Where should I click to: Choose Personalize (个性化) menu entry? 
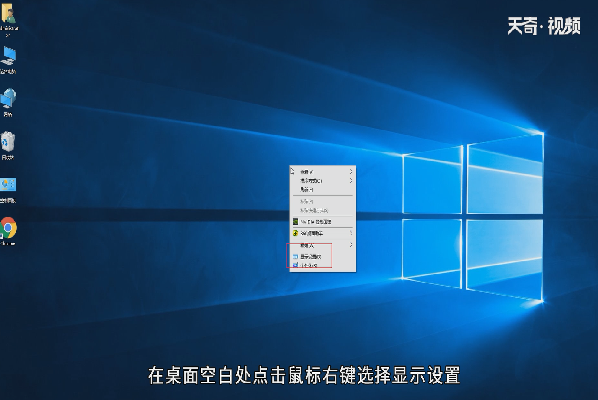pos(323,265)
